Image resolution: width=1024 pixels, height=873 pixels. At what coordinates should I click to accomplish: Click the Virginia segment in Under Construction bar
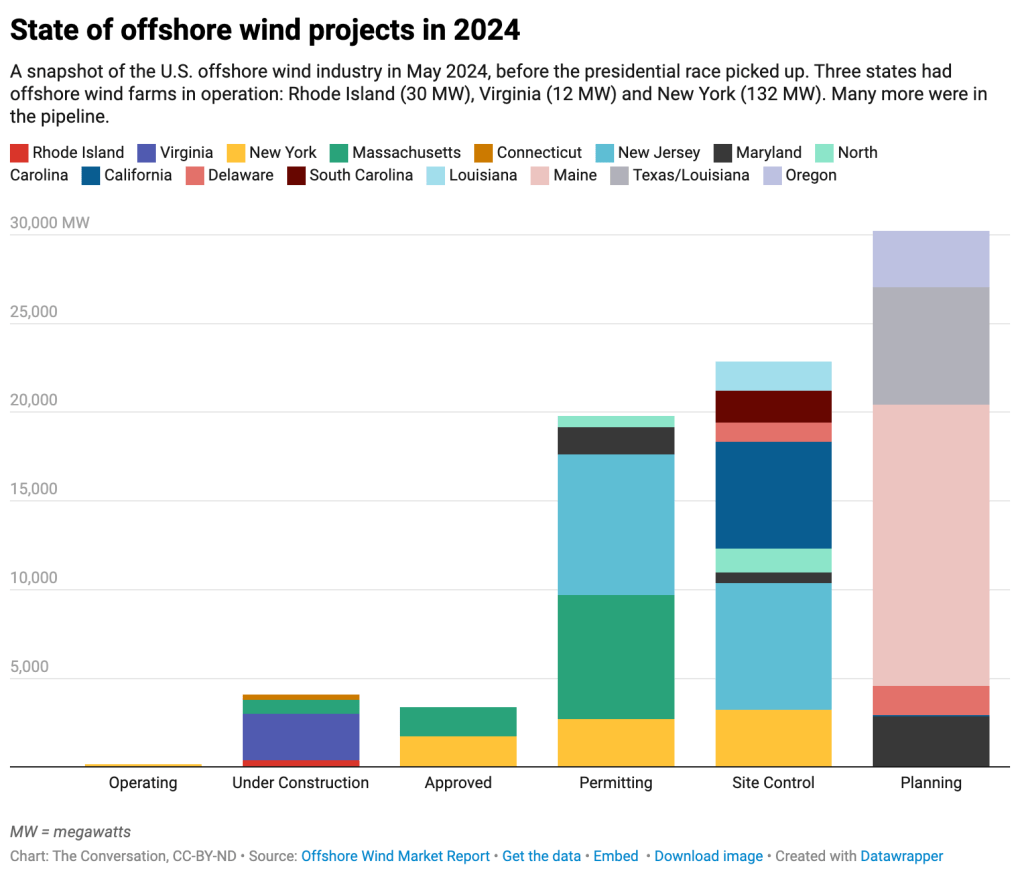pos(301,736)
